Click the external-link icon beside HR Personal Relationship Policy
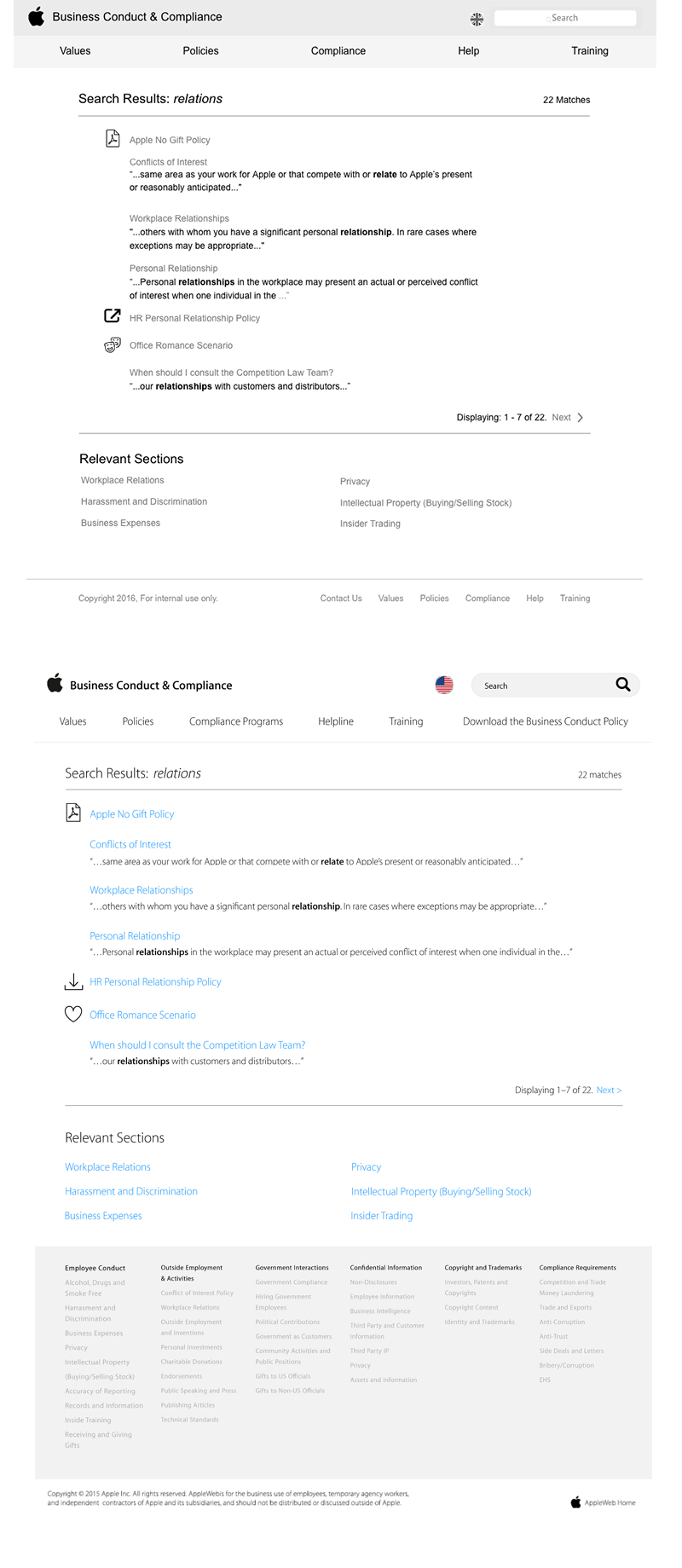 pyautogui.click(x=113, y=316)
